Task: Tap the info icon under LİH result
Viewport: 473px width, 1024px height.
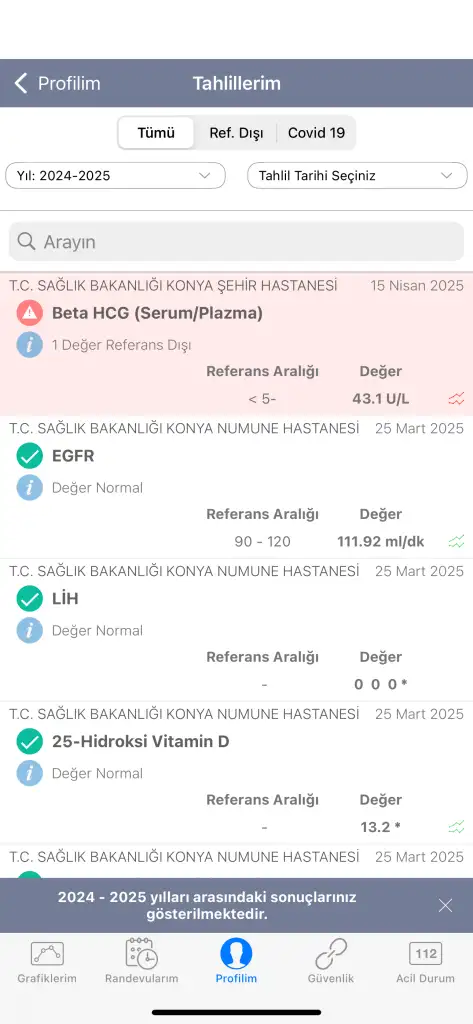Action: click(29, 630)
